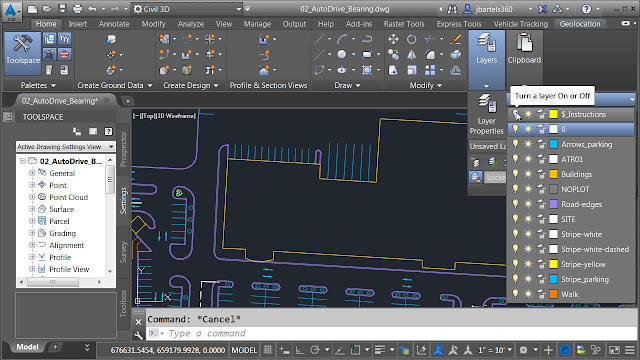Viewport: 640px width, 360px height.
Task: Toggle ortho mode in status bar
Action: [300, 350]
